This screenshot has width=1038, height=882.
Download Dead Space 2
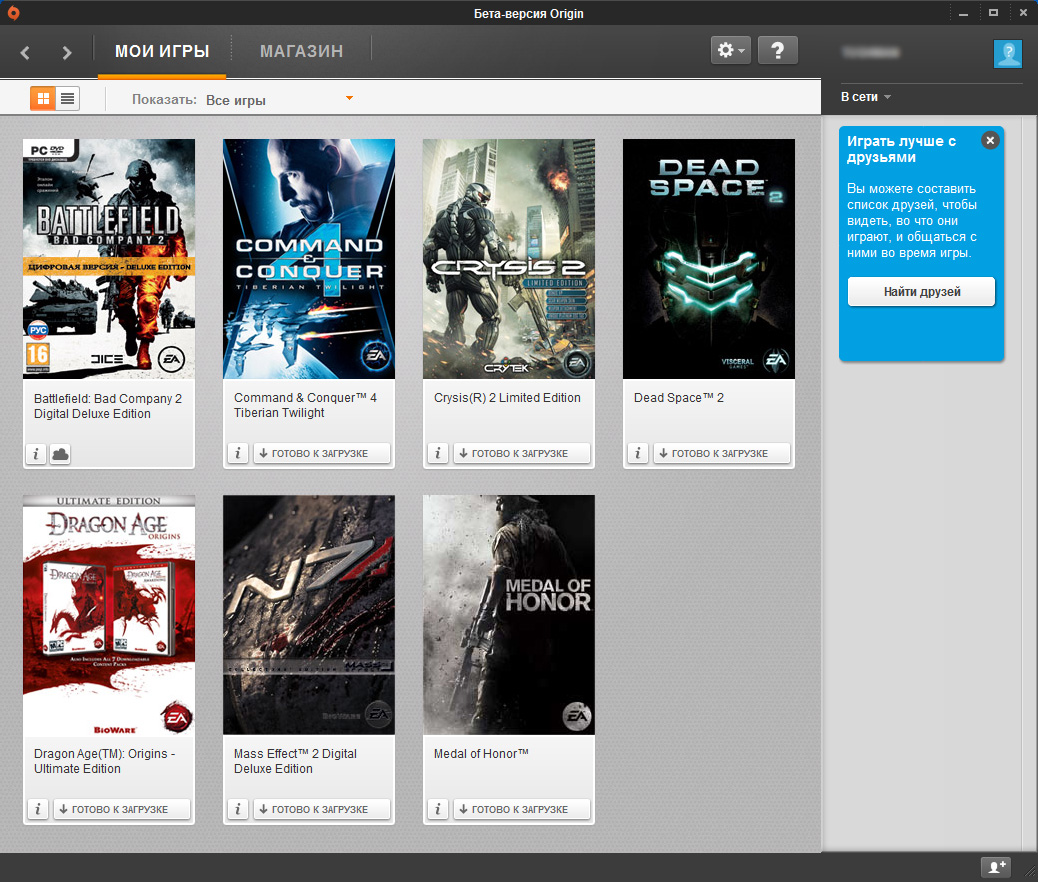click(722, 453)
